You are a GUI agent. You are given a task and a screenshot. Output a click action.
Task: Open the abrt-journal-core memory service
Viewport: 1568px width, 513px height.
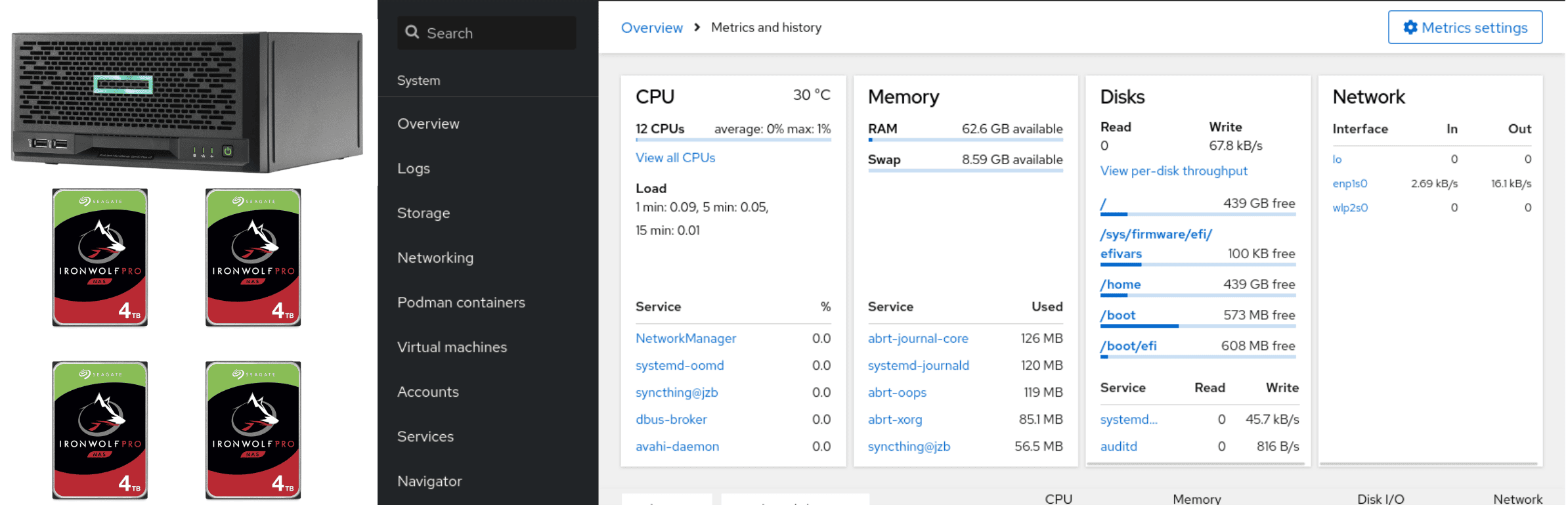917,338
